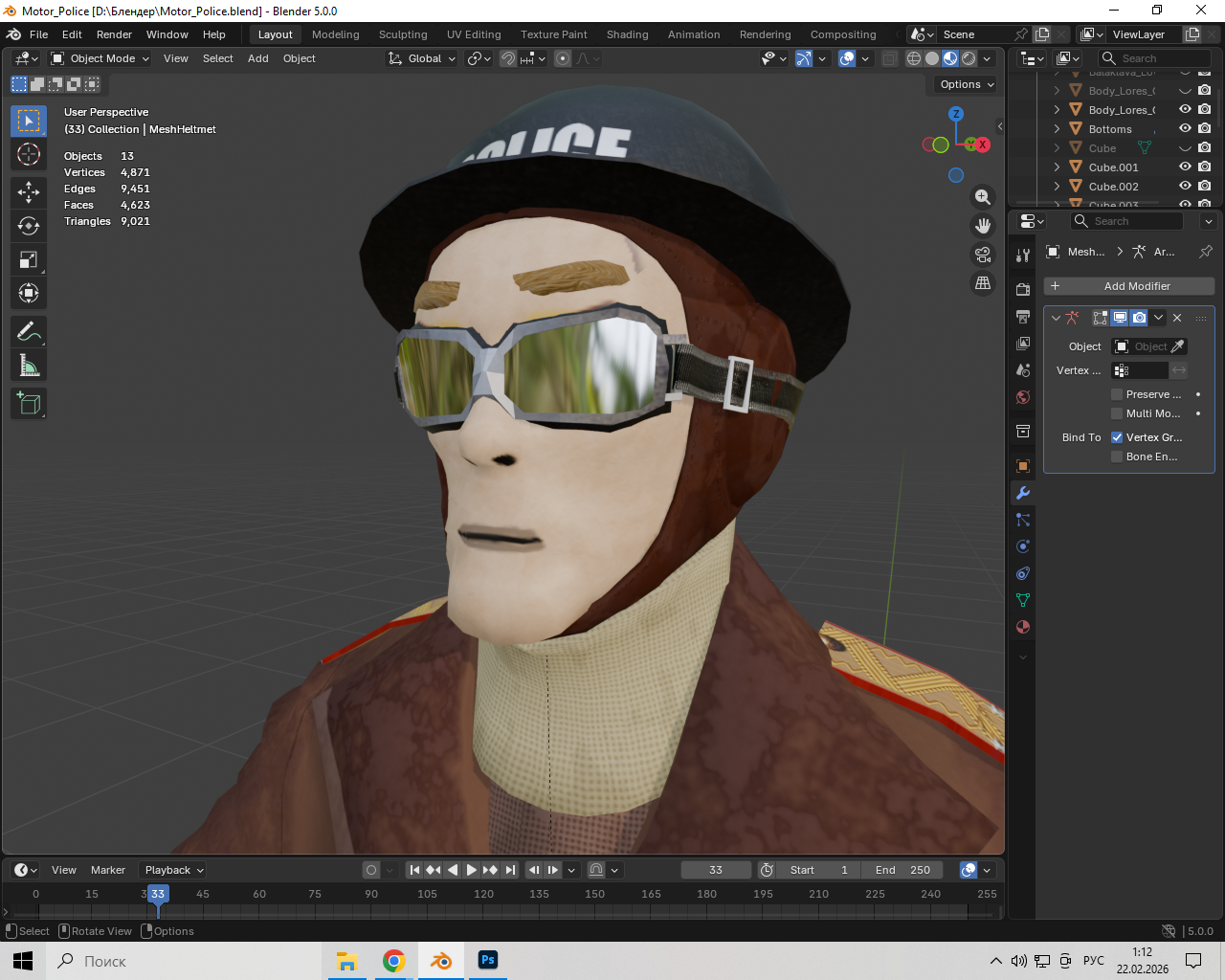Select the Move tool in toolbar
Screen dimensions: 1225x980
point(29,191)
